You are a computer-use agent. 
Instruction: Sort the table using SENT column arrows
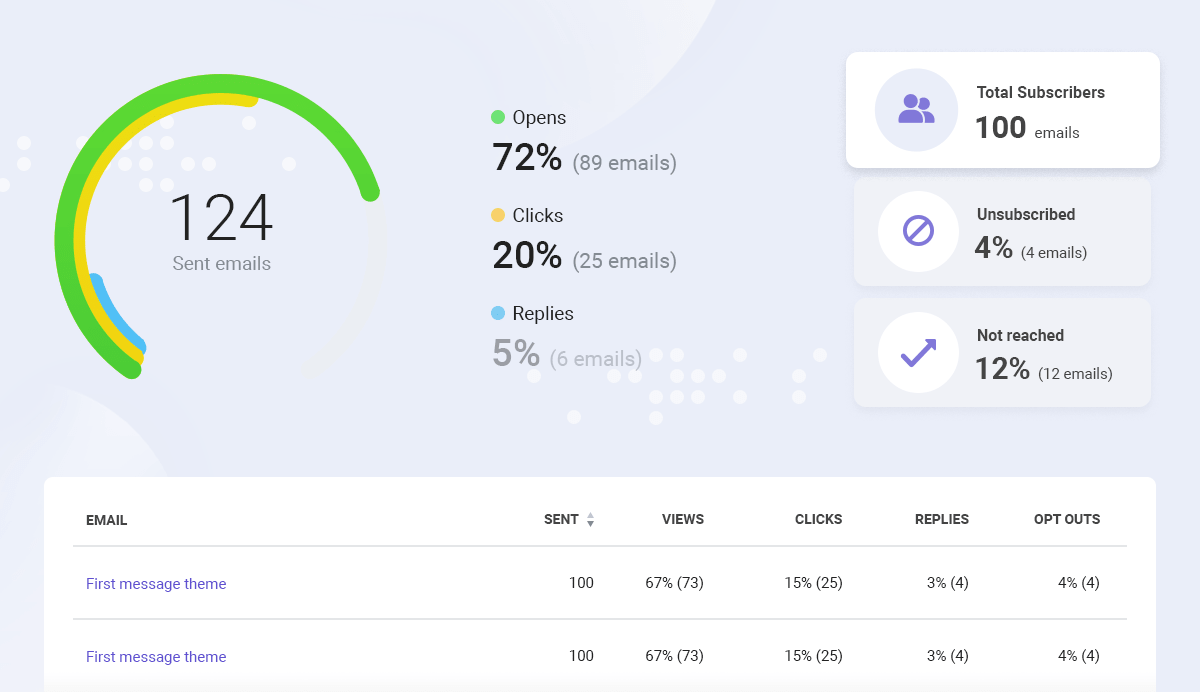click(x=590, y=520)
